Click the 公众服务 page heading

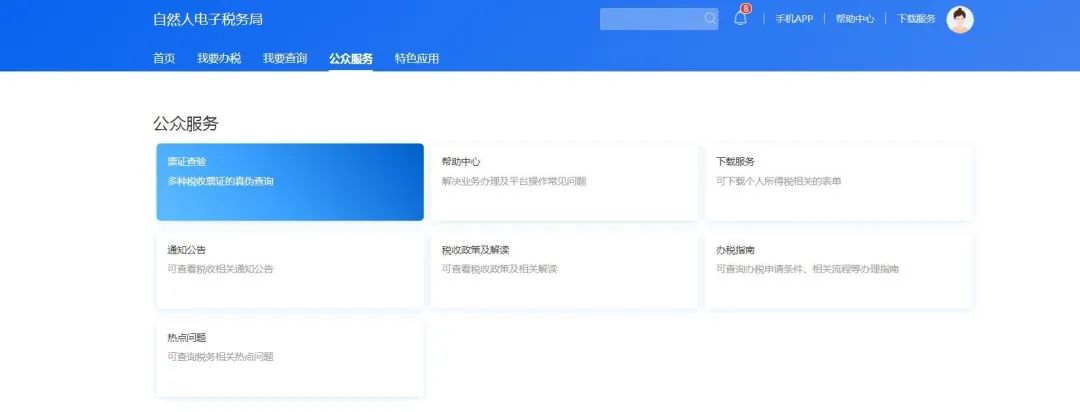(186, 124)
